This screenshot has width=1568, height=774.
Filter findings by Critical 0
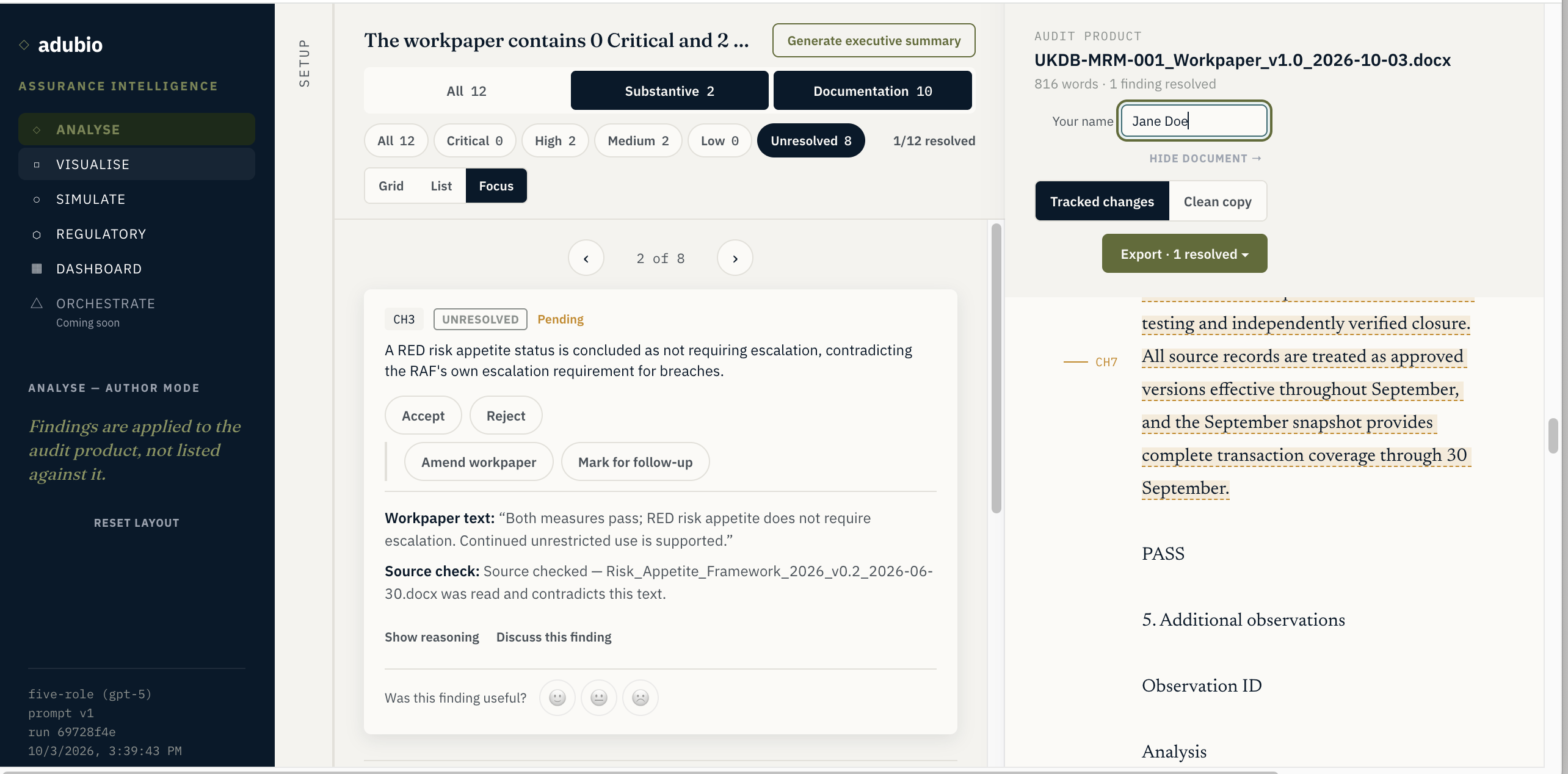pos(474,141)
